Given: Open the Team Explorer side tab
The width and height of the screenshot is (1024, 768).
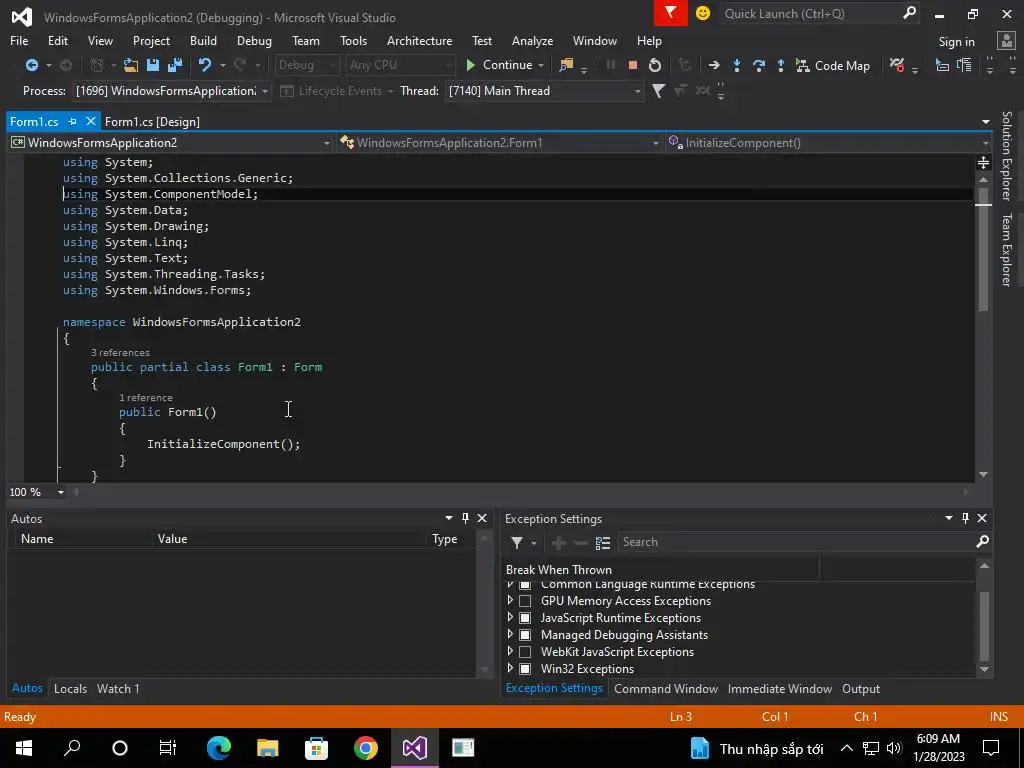Looking at the screenshot, I should coord(1006,249).
